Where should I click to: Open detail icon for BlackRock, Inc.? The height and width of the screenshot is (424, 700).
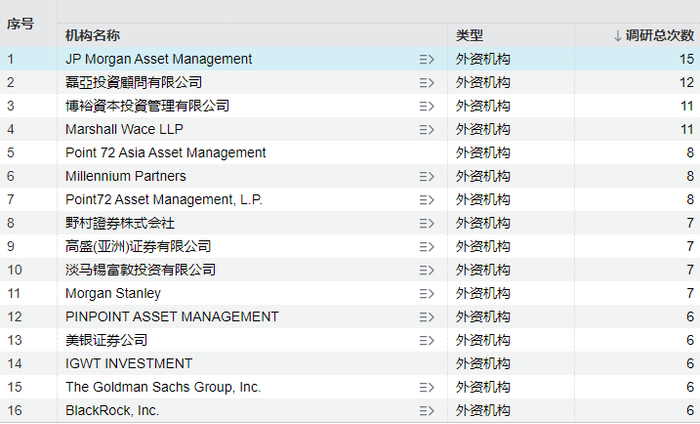(427, 410)
